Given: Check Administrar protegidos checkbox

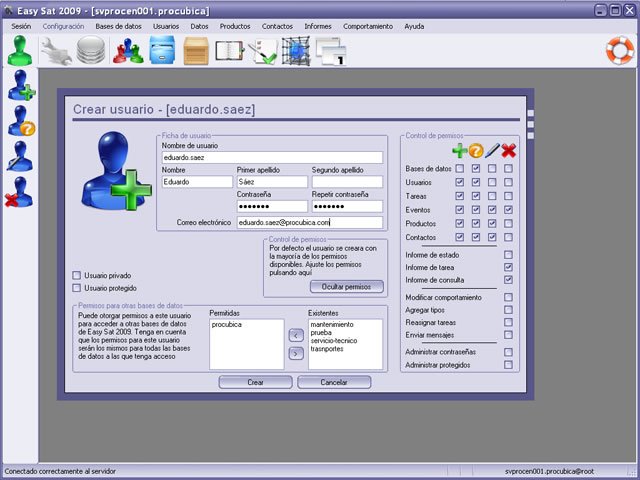Looking at the screenshot, I should tap(508, 365).
